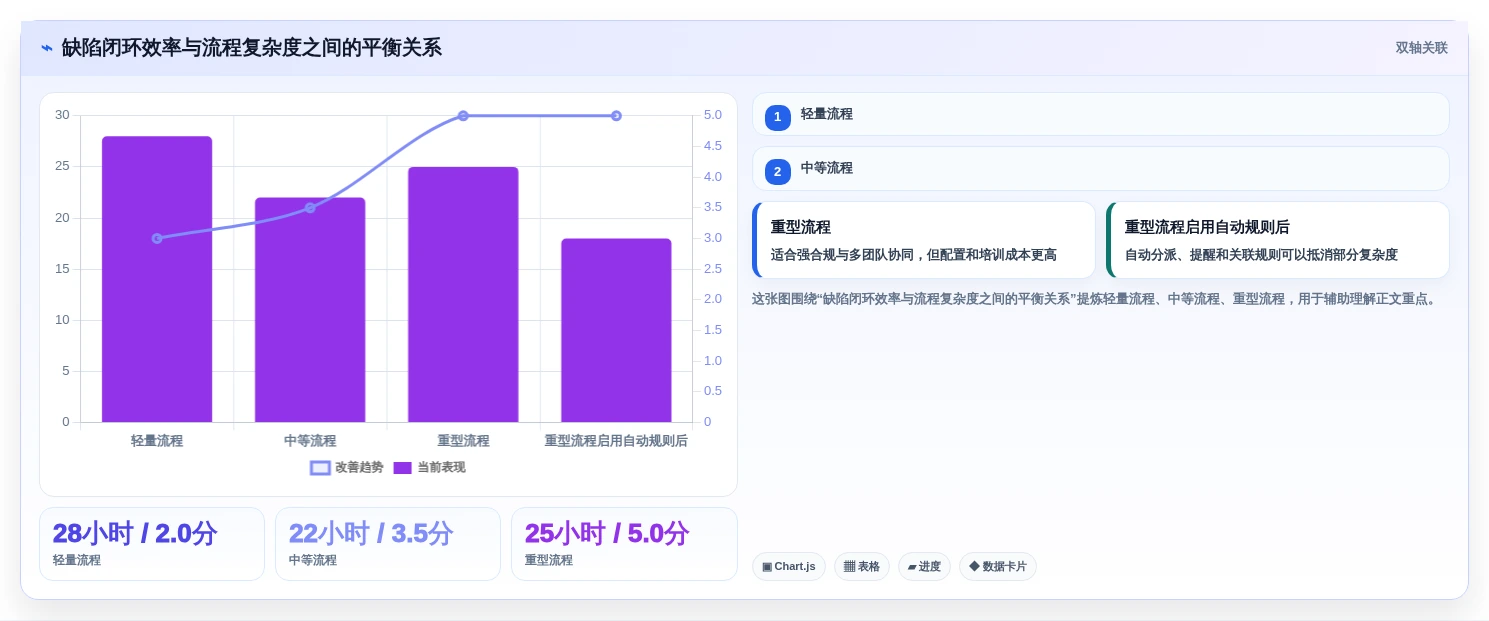Click the Chart.js tag chip

pyautogui.click(x=789, y=566)
